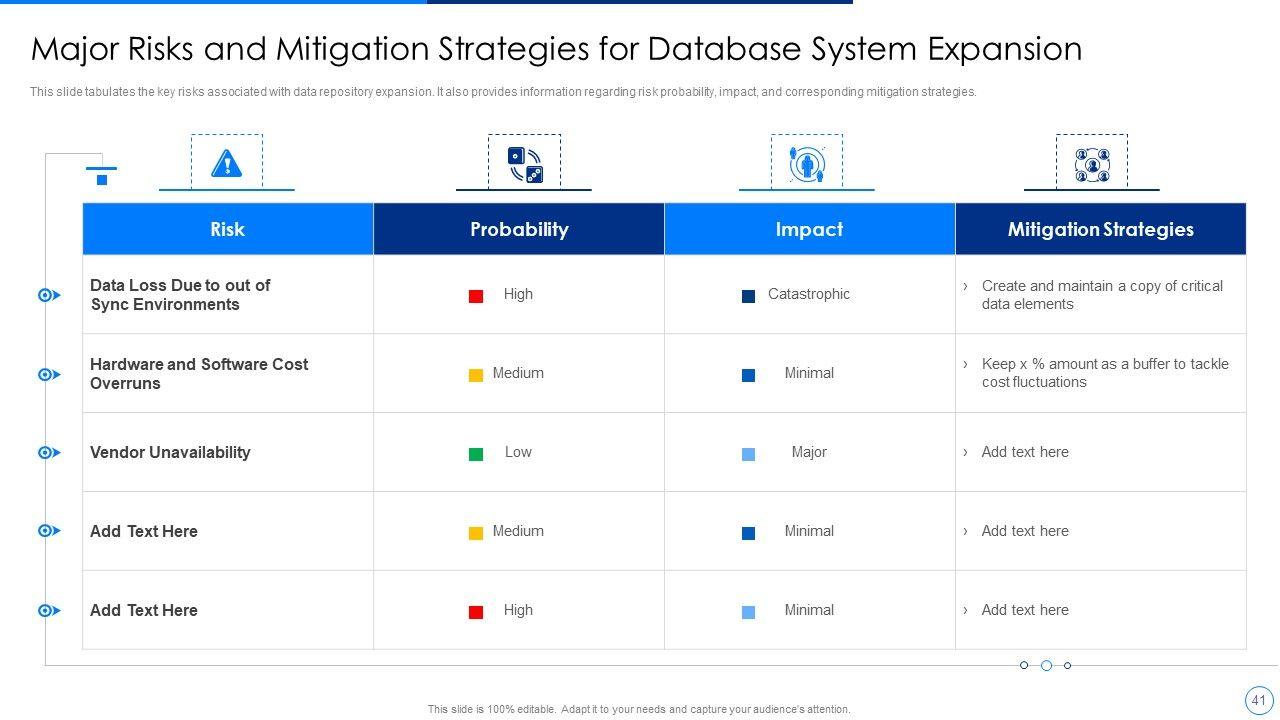Image resolution: width=1280 pixels, height=720 pixels.
Task: Select the bullet icon beside Vendor Unavailability
Action: pos(49,453)
